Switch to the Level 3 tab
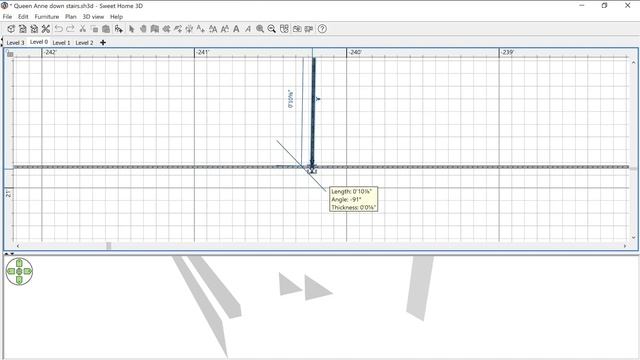 pyautogui.click(x=15, y=42)
